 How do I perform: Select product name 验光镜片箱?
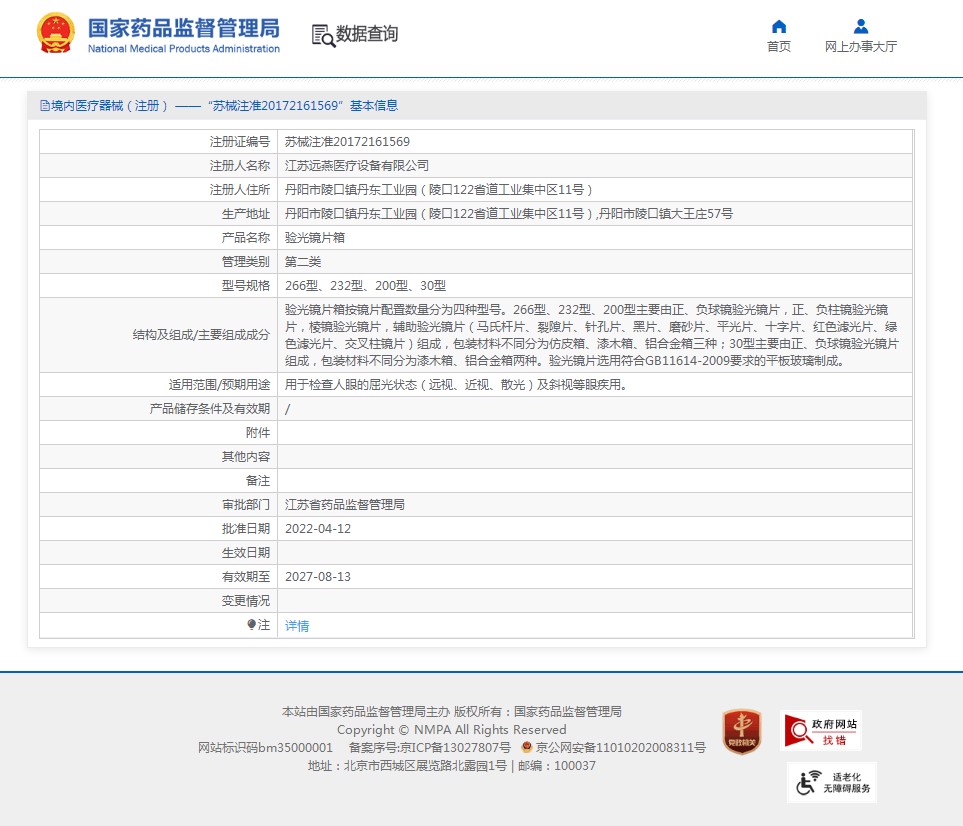(x=315, y=238)
